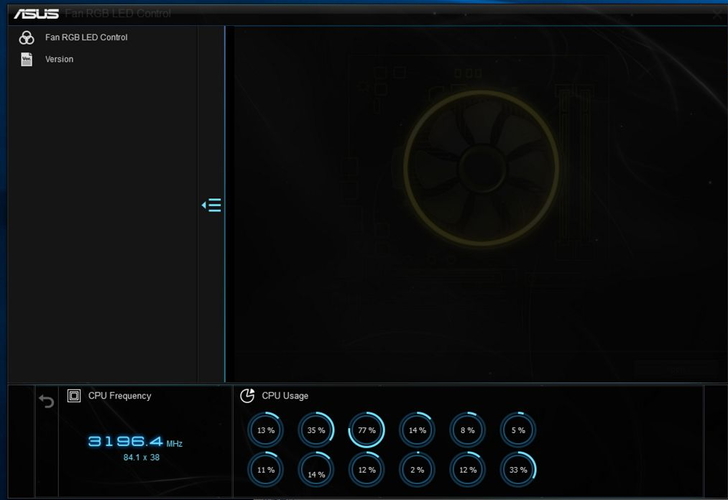Click the CPU Usage pie-clock icon
The width and height of the screenshot is (728, 500).
pos(247,396)
